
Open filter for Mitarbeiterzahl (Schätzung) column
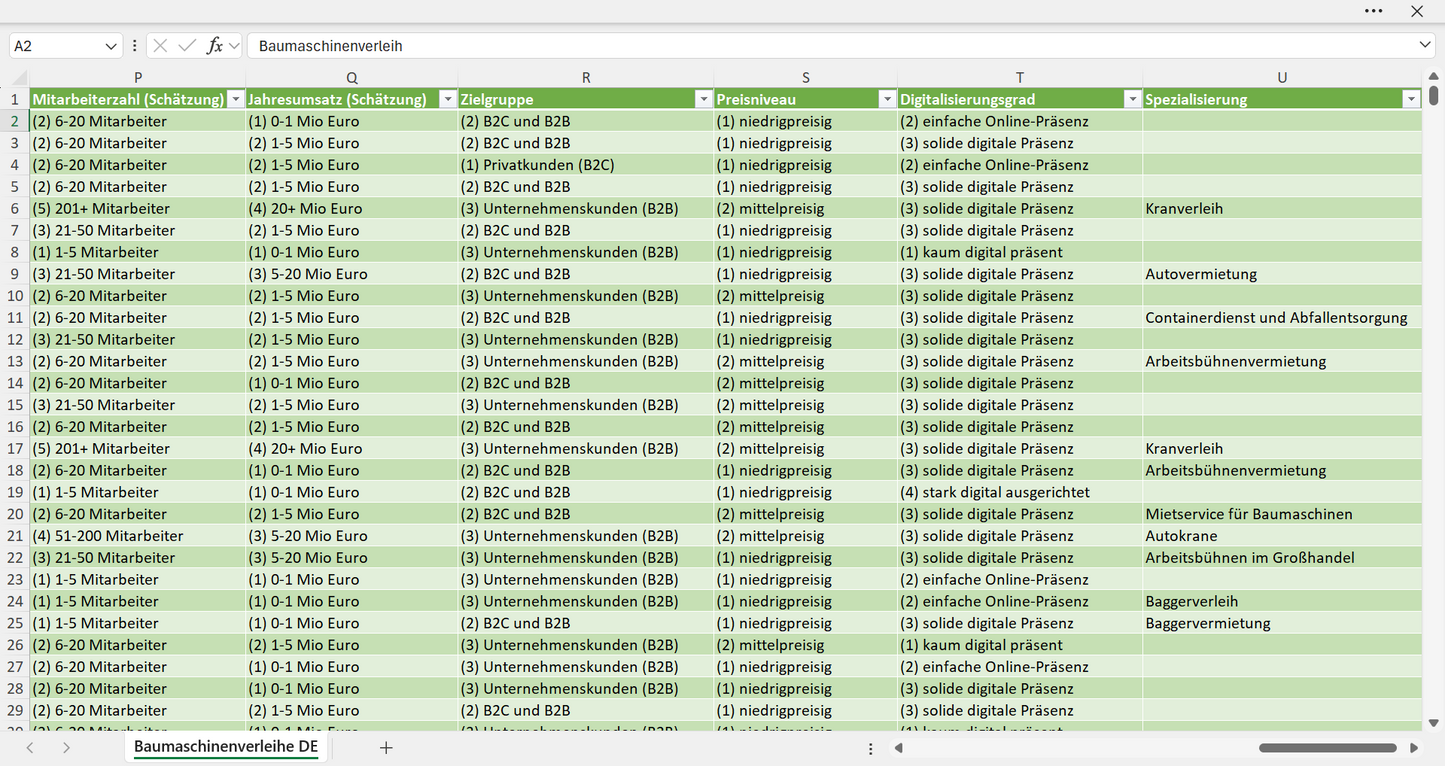[x=235, y=99]
